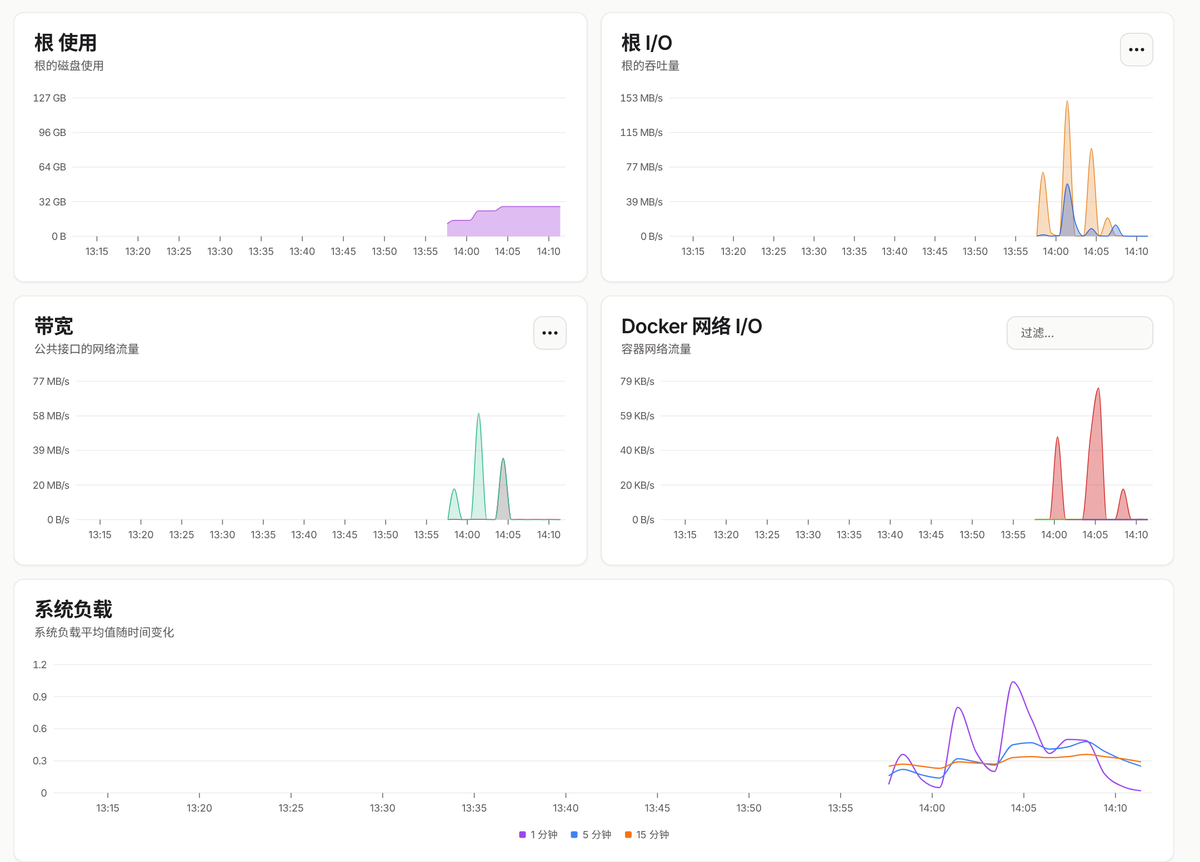
Task: Click the 0.3 value on 系统负载 axis
Action: [40, 761]
